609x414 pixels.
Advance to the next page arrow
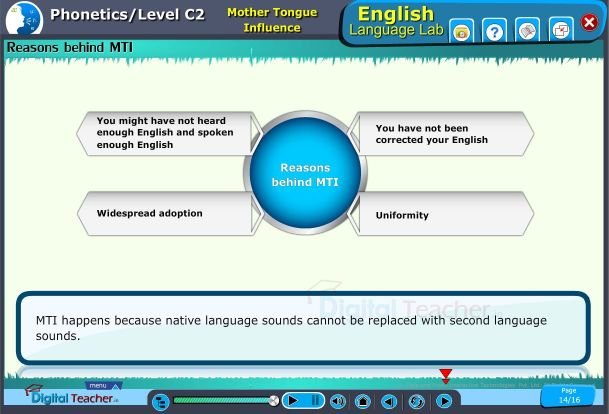pos(444,401)
